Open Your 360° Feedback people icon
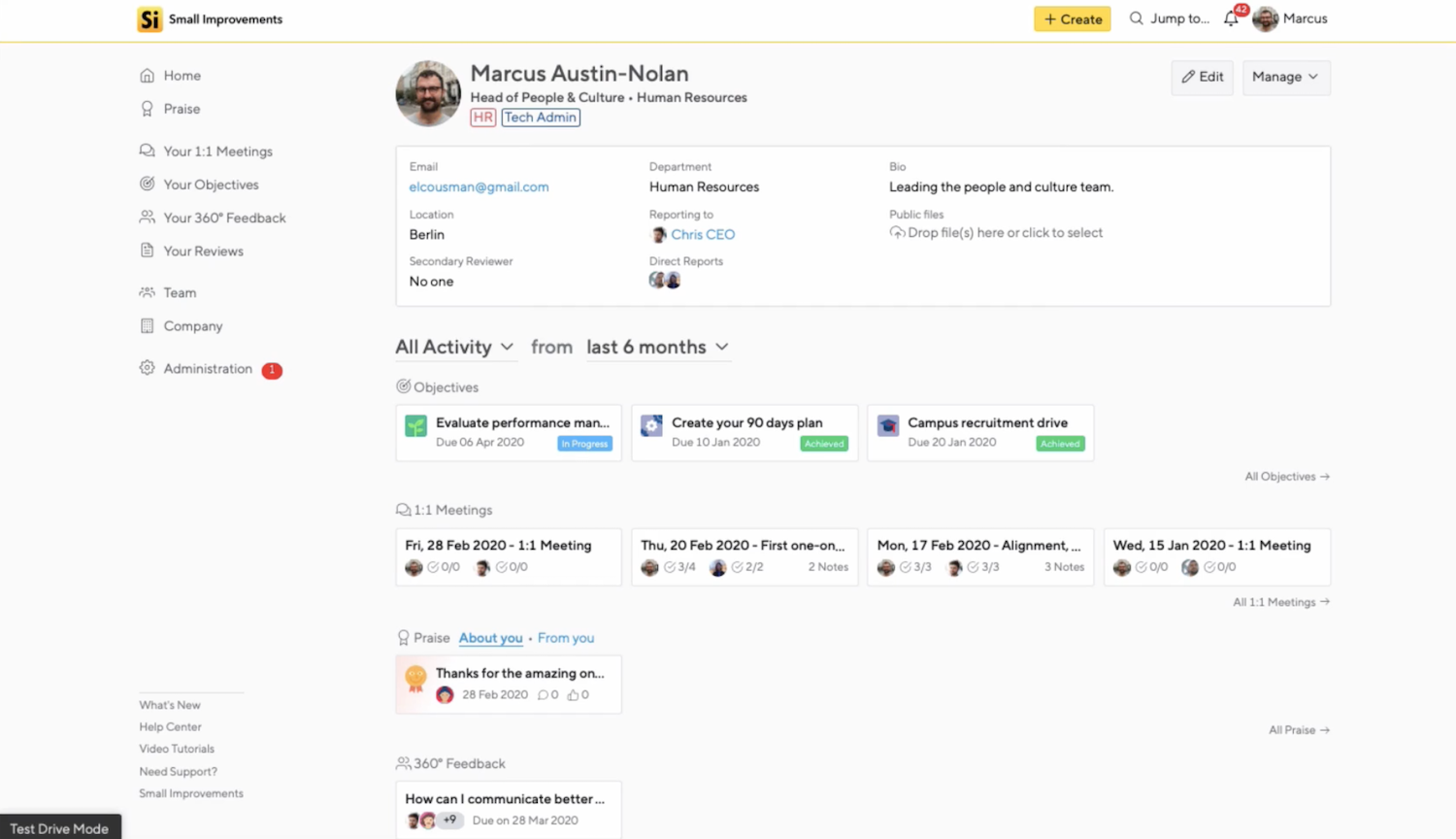Viewport: 1456px width, 839px height. [147, 218]
